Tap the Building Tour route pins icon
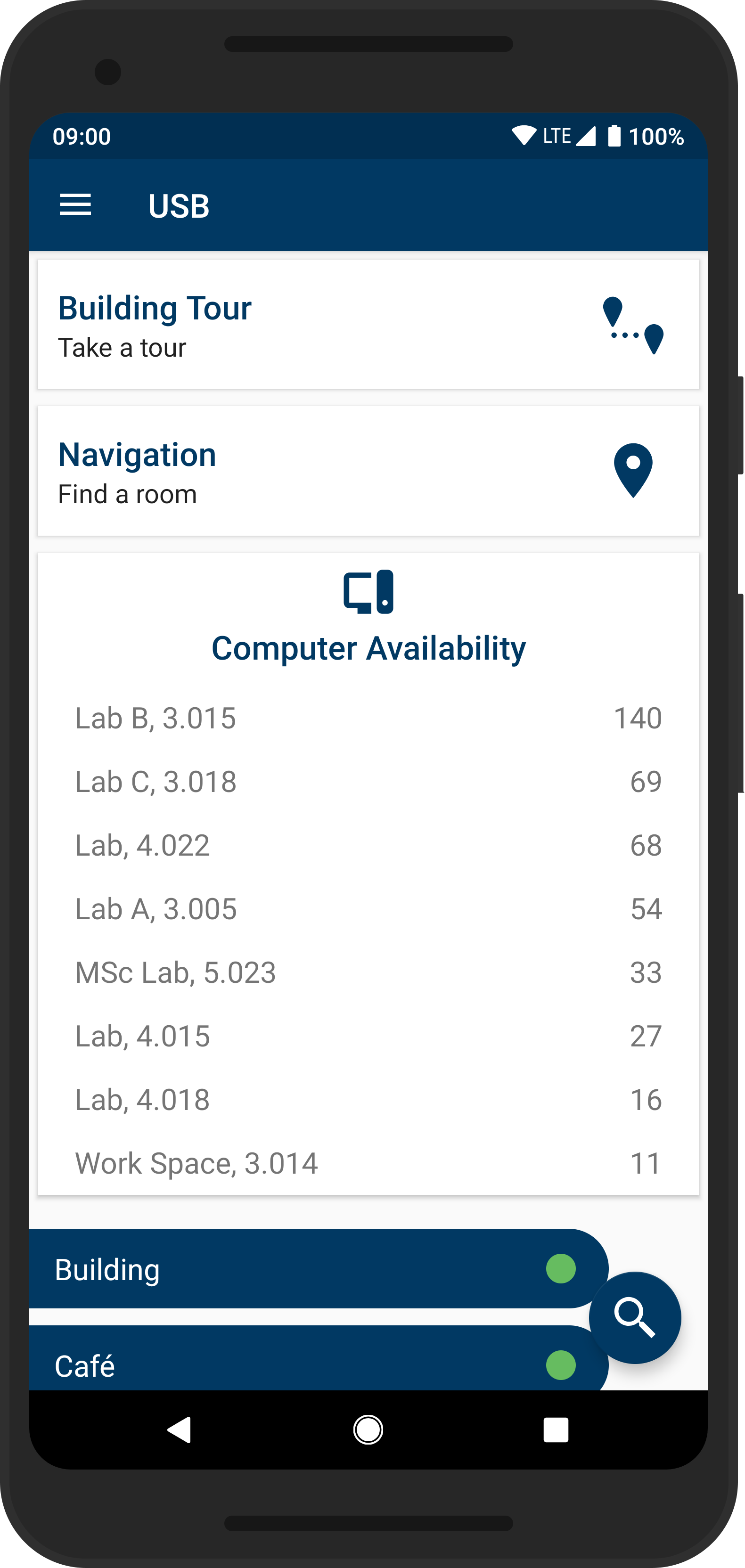Image resolution: width=745 pixels, height=1568 pixels. tap(633, 326)
